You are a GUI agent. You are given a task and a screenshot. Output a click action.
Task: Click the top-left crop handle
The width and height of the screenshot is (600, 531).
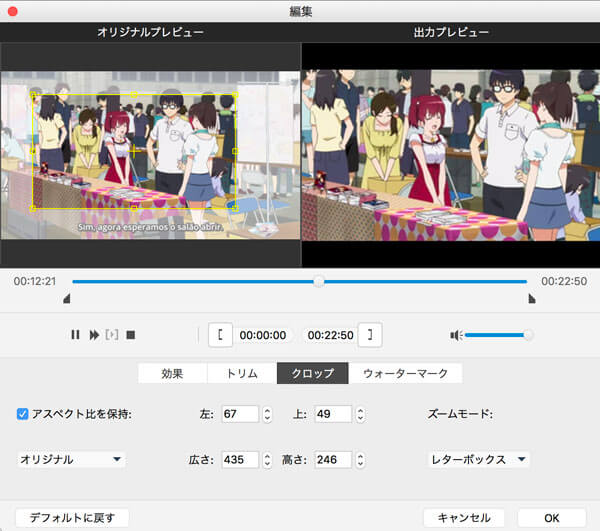(x=33, y=94)
